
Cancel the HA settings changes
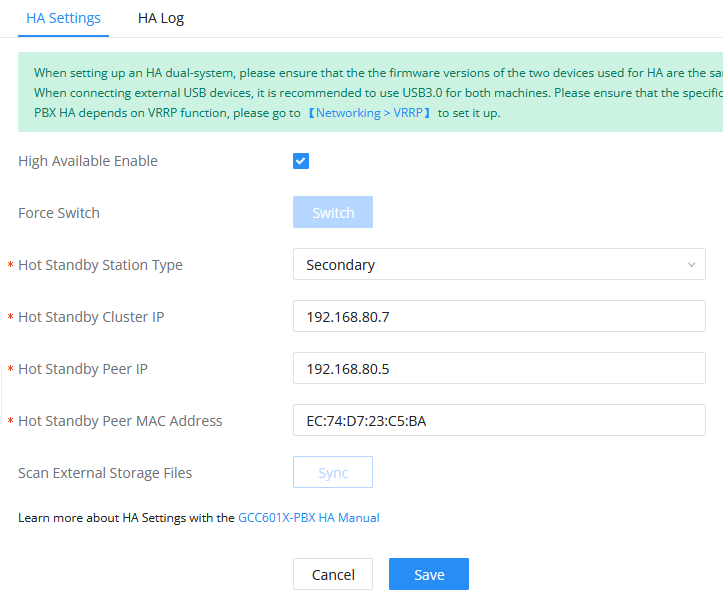click(x=333, y=574)
